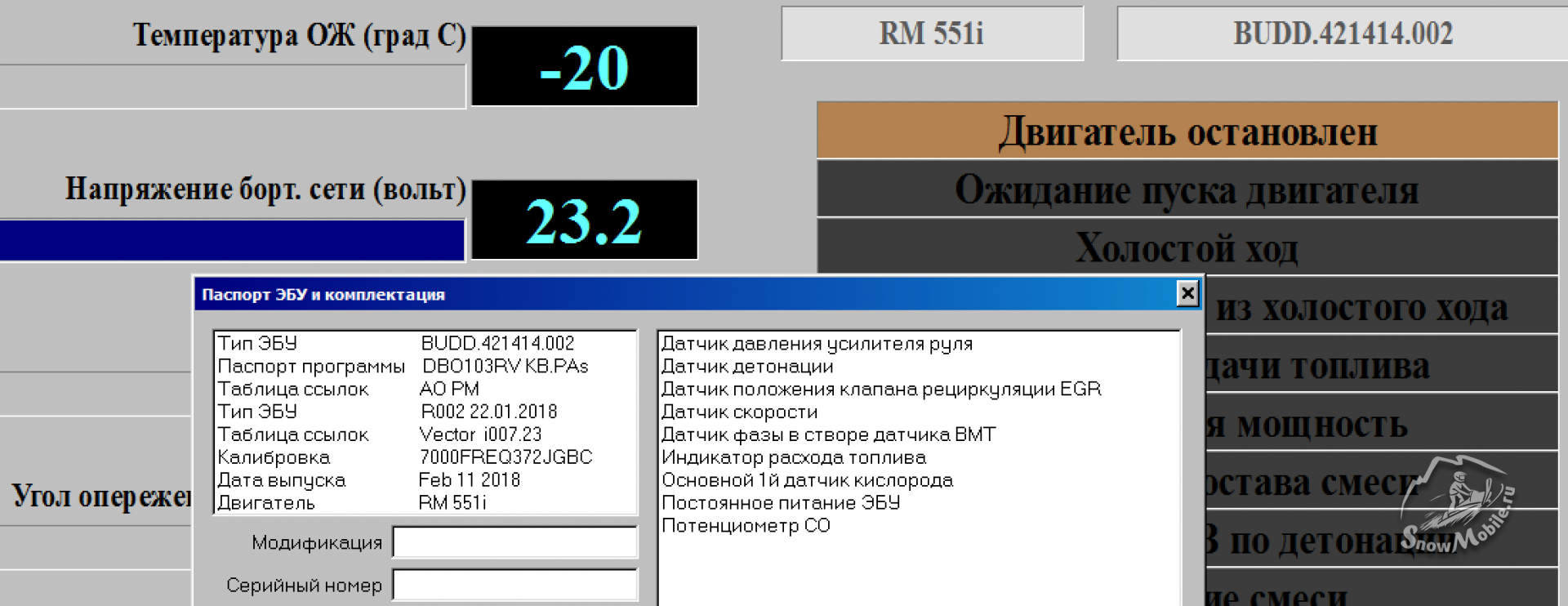Click the Таблица ссылок AO PM row
The height and width of the screenshot is (606, 1568).
425,390
